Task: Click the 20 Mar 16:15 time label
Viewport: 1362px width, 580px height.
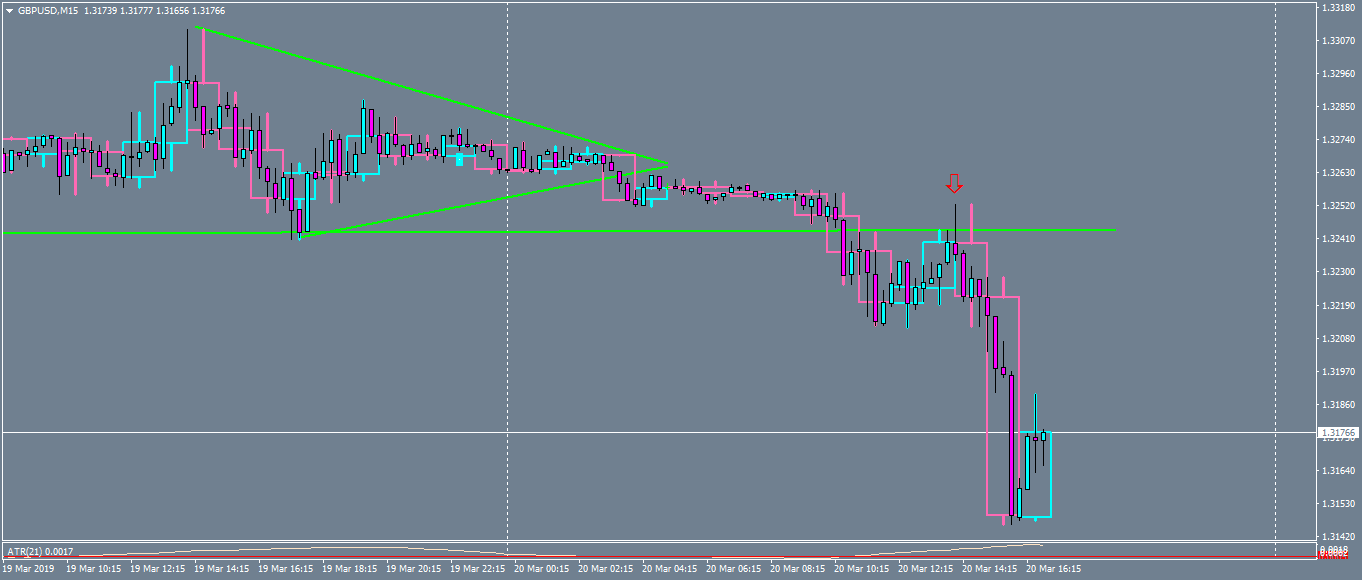Action: 1054,568
